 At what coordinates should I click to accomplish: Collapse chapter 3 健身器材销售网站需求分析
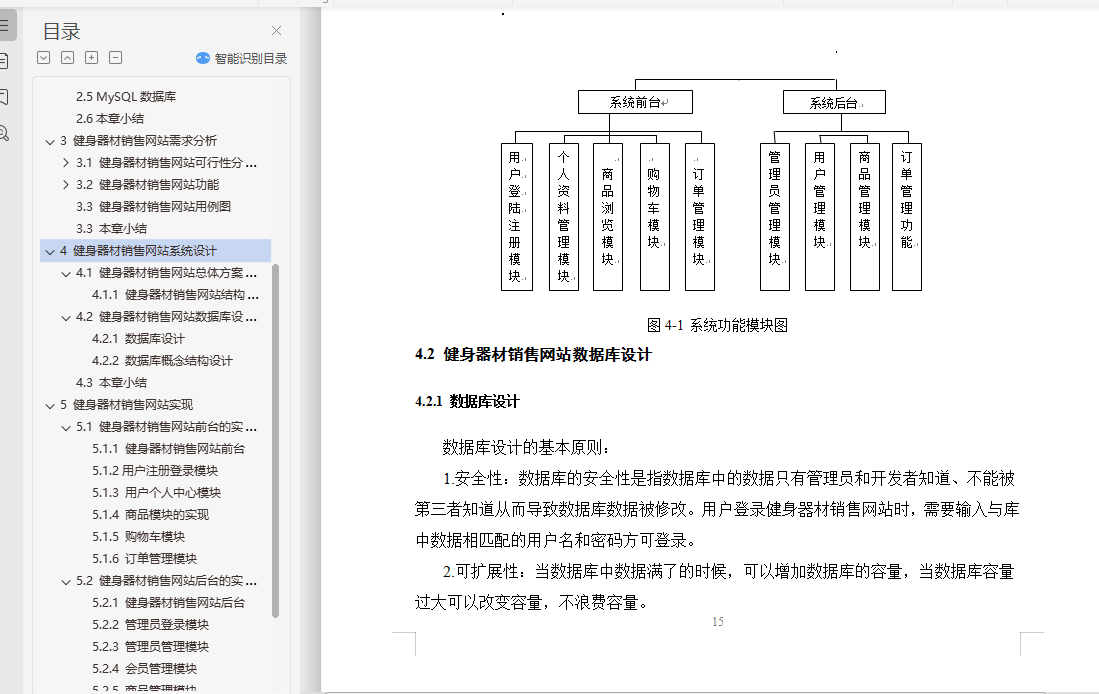(50, 142)
